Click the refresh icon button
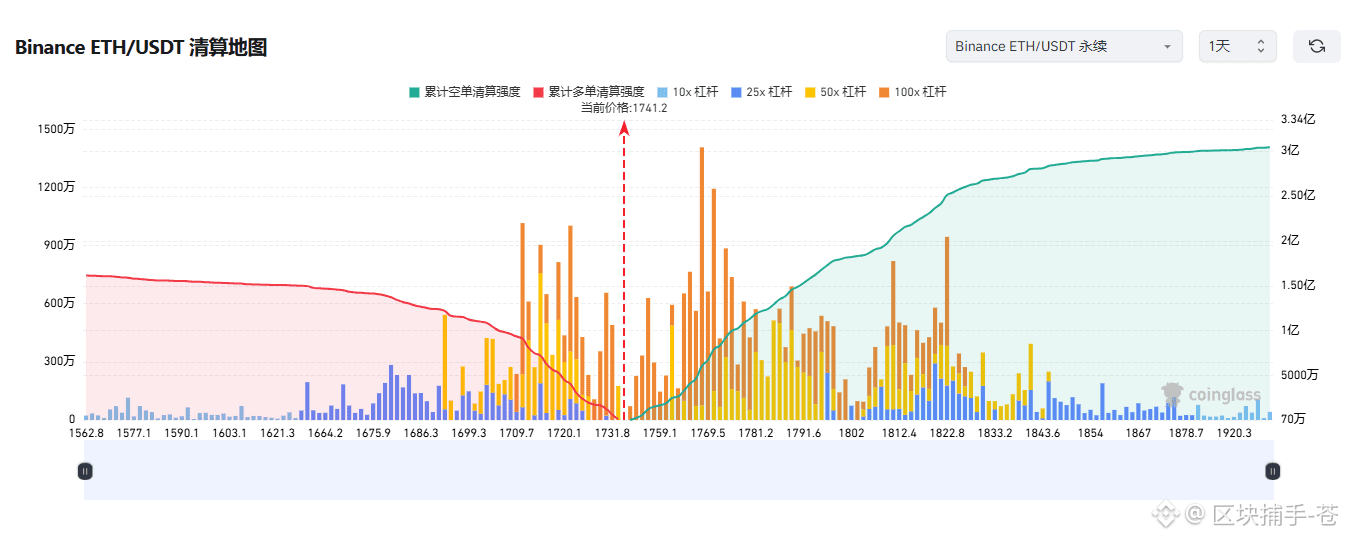This screenshot has height=540, width=1346. tap(1316, 46)
